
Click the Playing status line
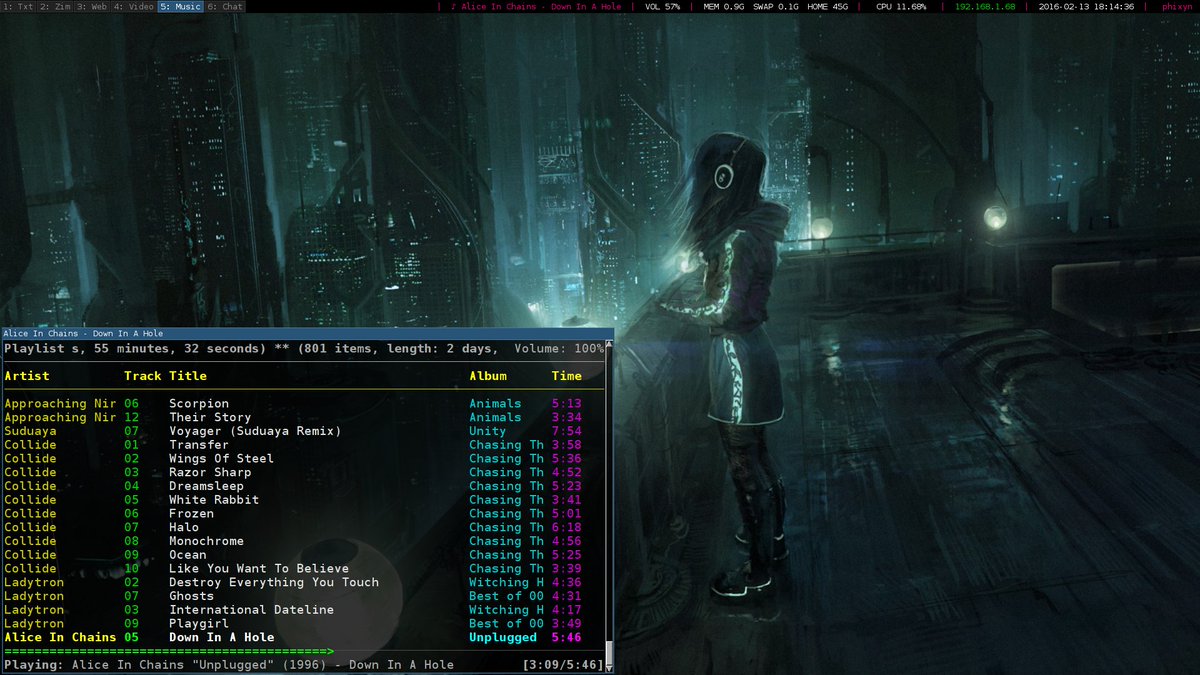pyautogui.click(x=229, y=665)
